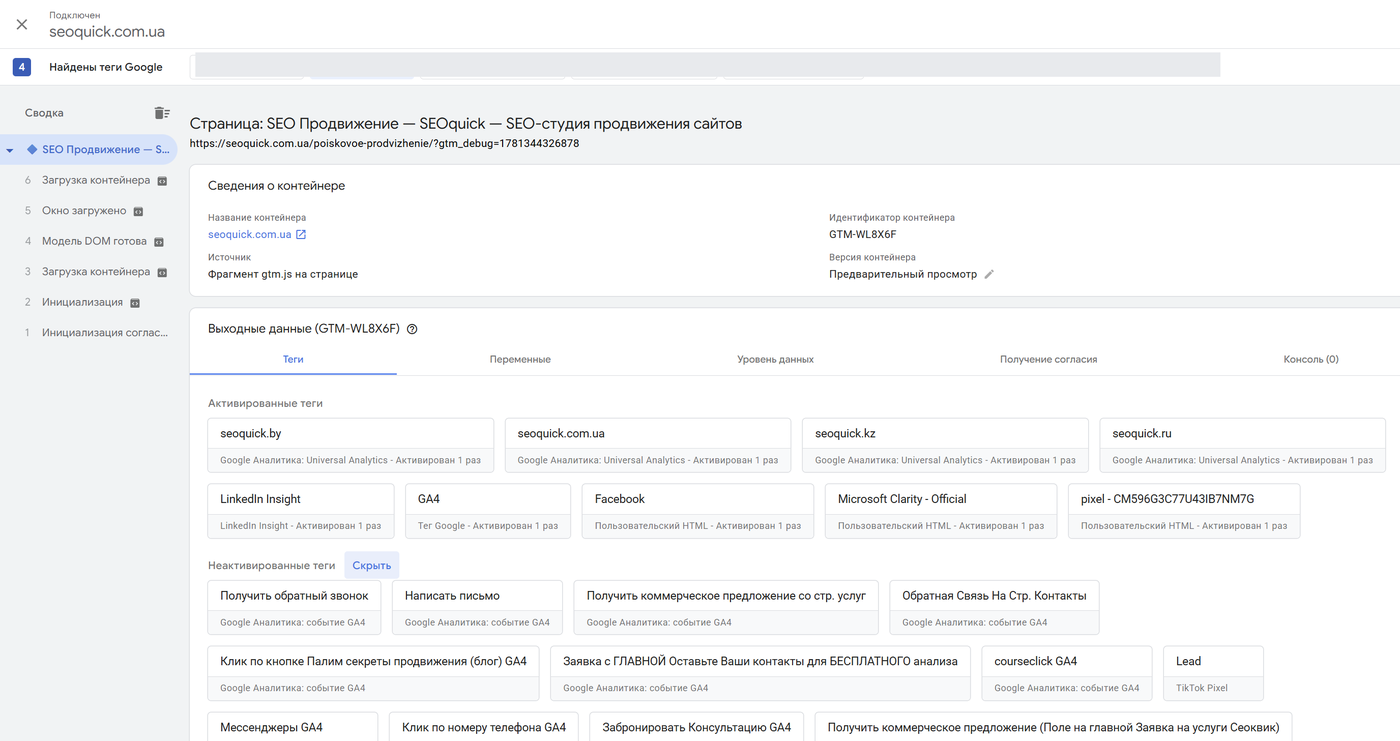The height and width of the screenshot is (741, 1400).
Task: Click the icon beside Модель DOM готова event
Action: tap(158, 242)
